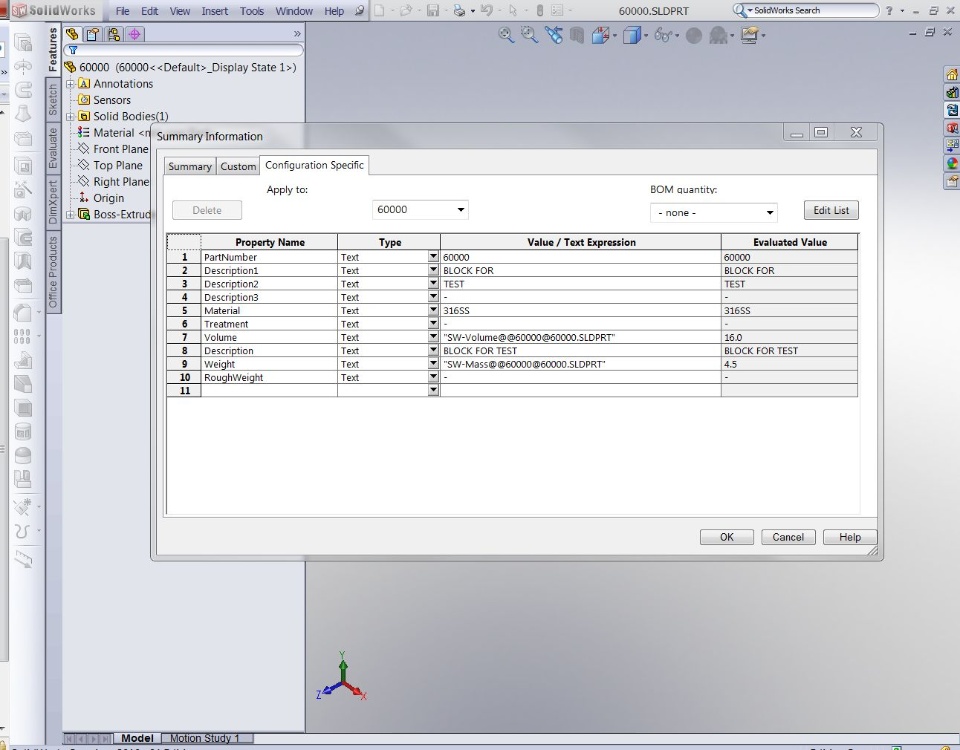This screenshot has width=960, height=750.
Task: Click the Revolved Boss icon in left toolbar
Action: 23,66
